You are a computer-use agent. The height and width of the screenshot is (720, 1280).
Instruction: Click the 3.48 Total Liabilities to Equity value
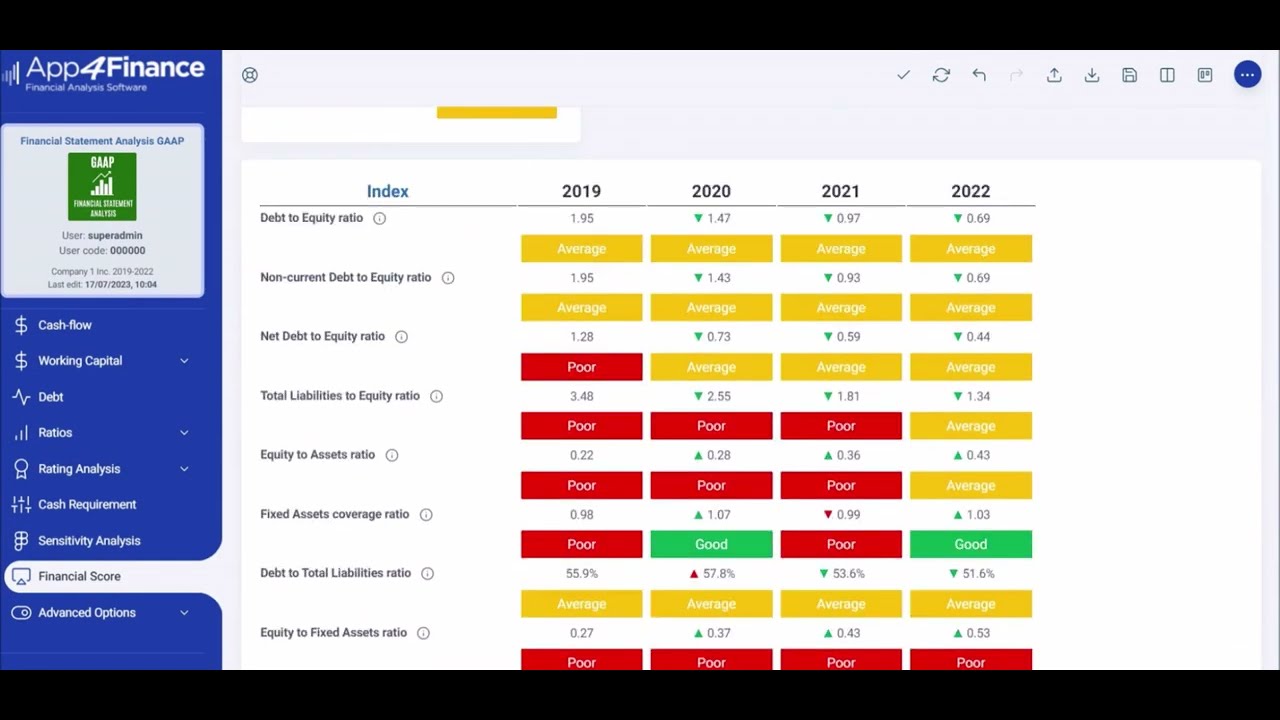581,396
